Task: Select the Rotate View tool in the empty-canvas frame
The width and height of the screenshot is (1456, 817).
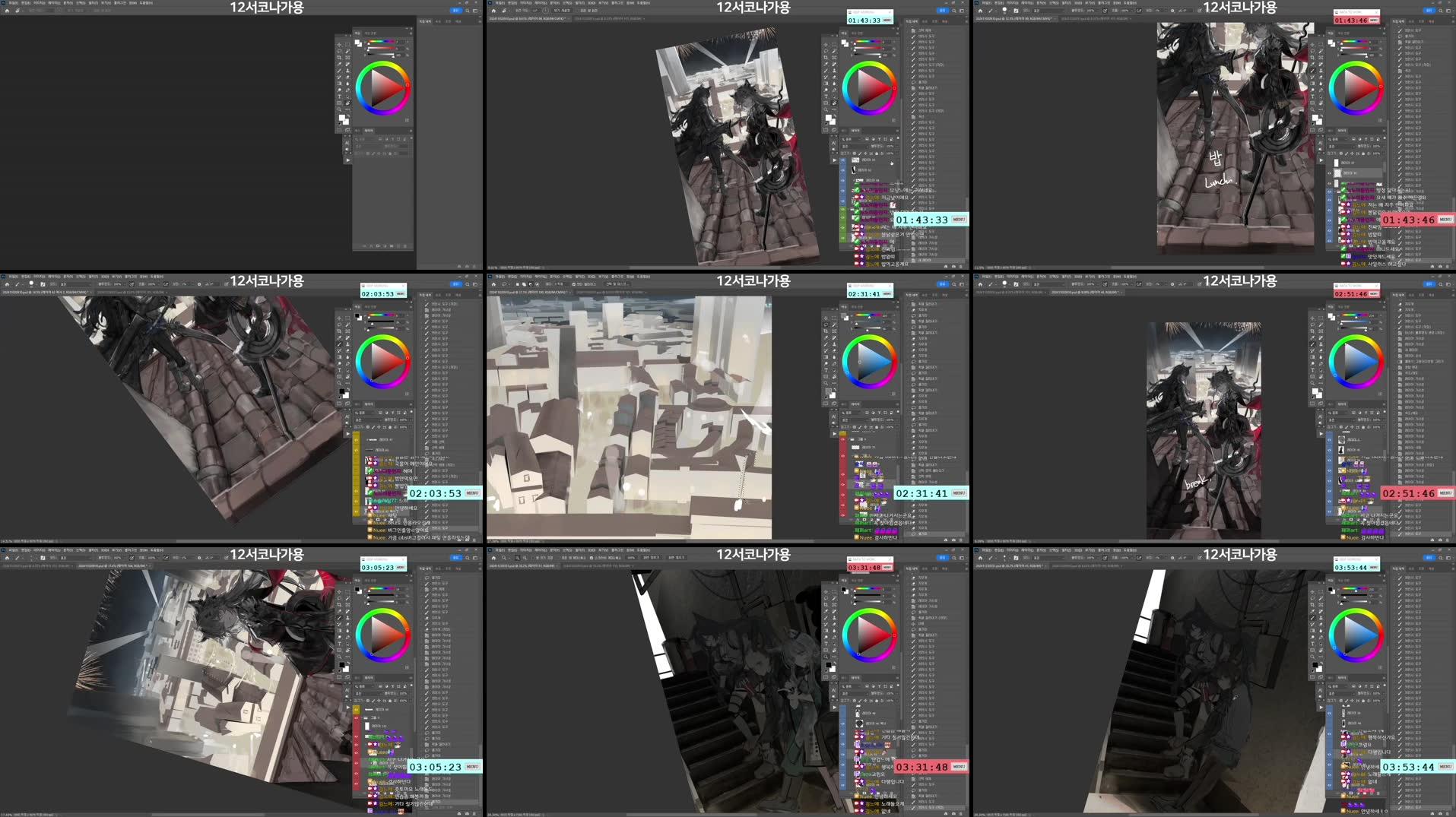Action: point(347,103)
